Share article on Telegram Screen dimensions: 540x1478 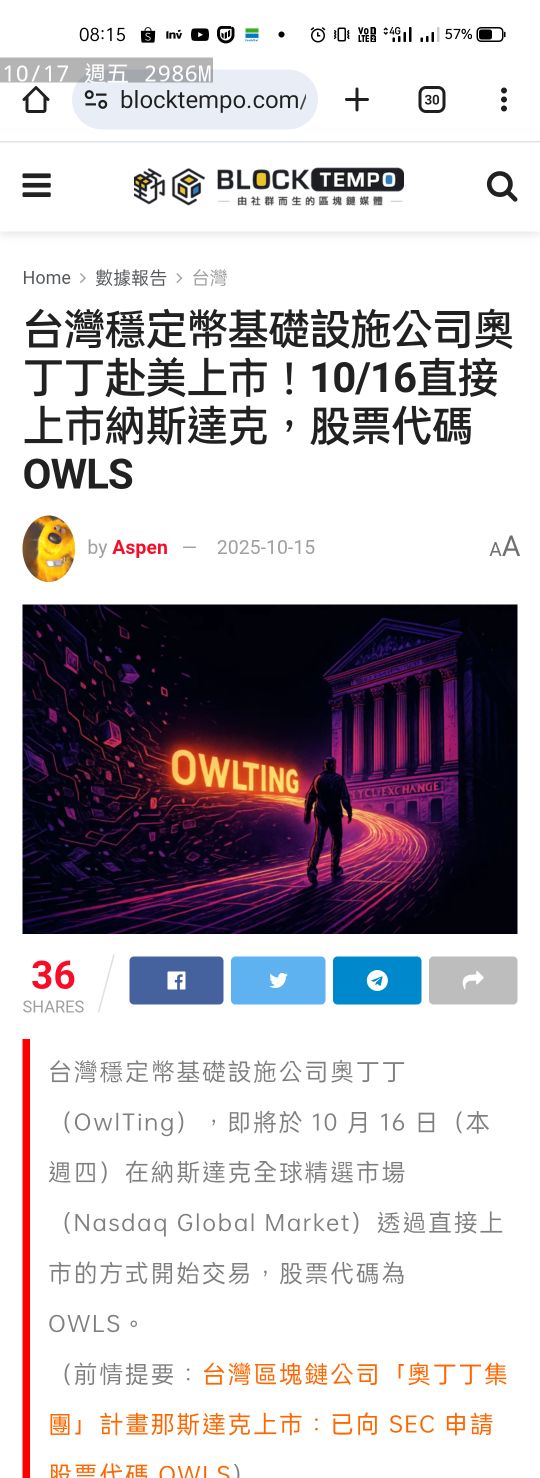pos(377,980)
